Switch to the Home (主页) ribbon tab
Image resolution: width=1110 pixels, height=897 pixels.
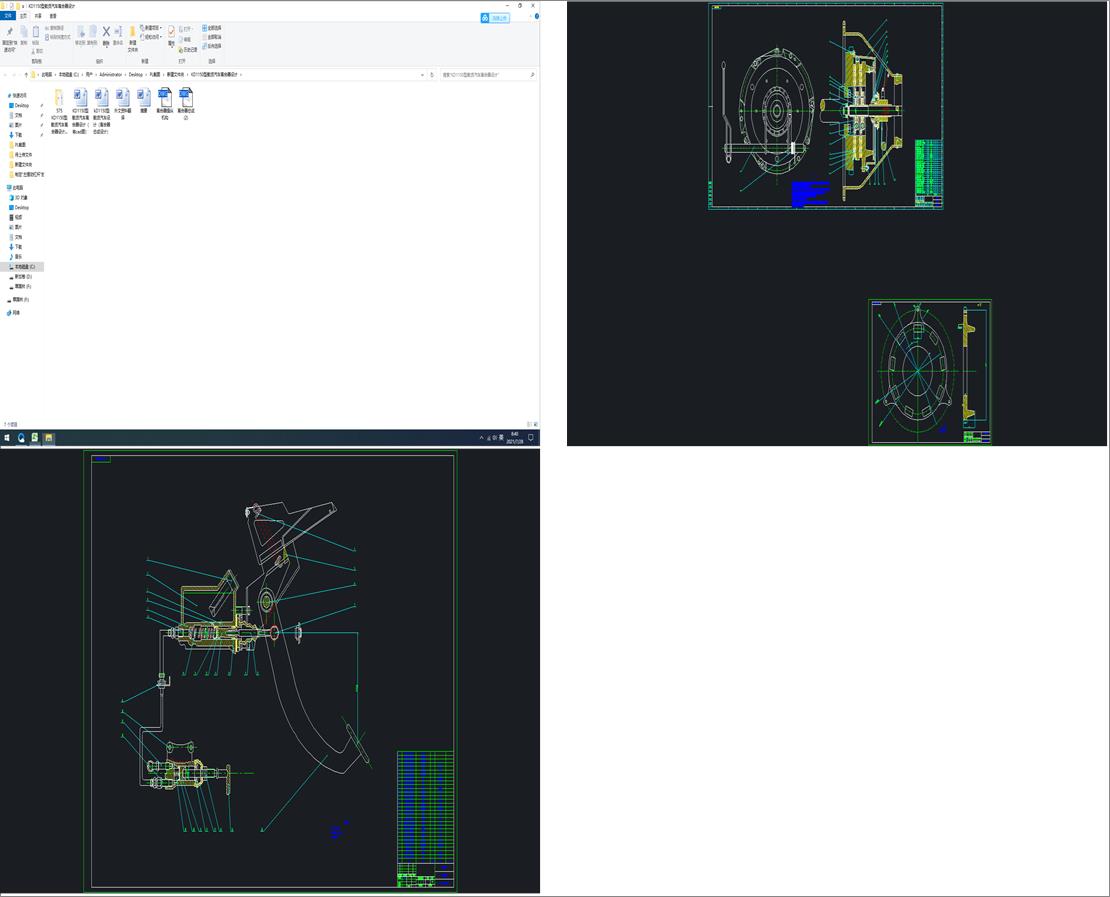(x=23, y=16)
